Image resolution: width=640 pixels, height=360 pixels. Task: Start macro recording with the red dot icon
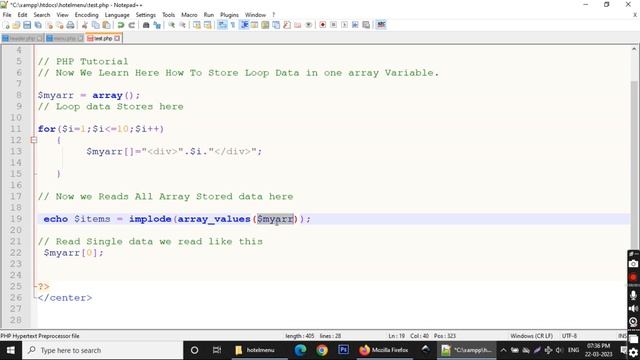322,25
